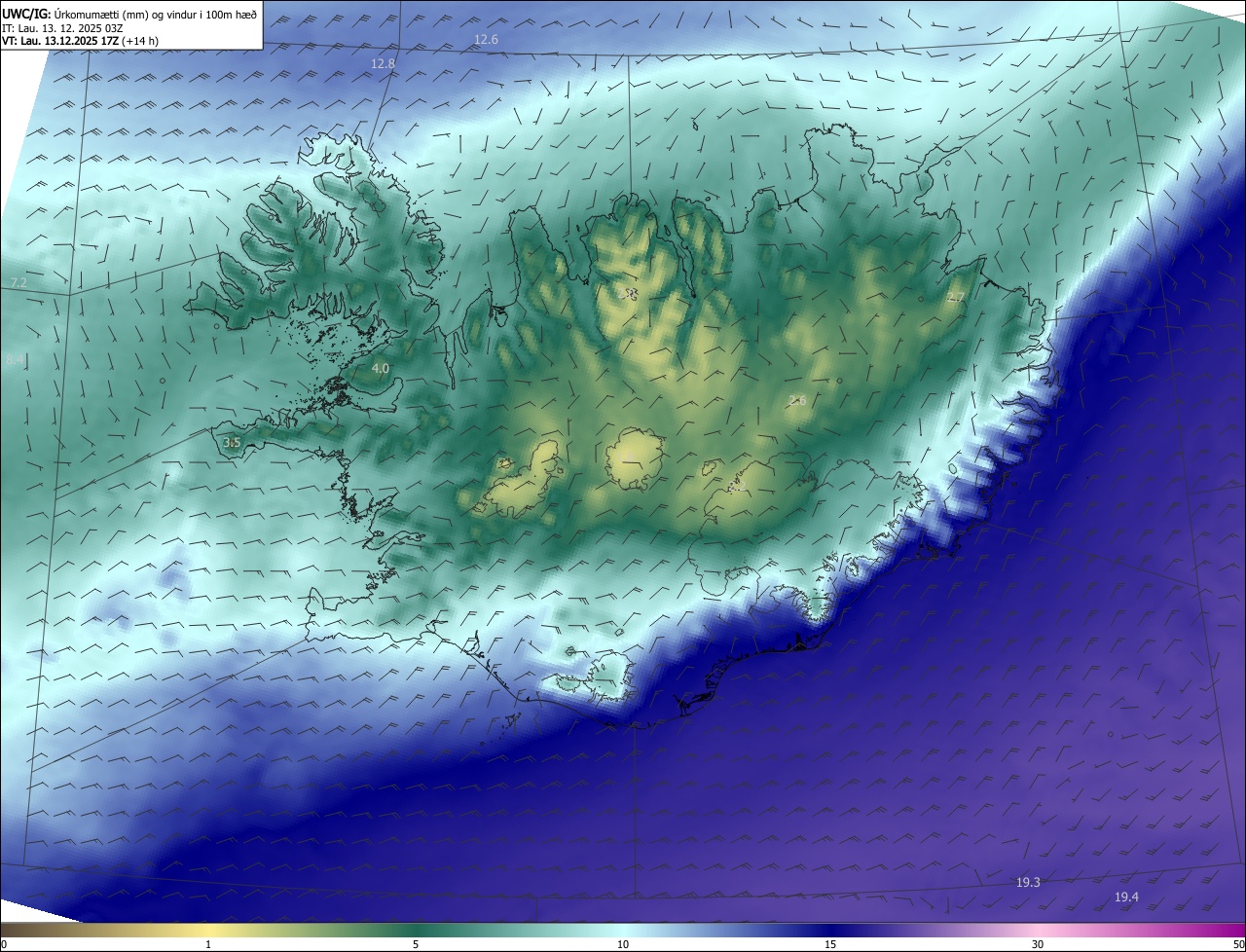Click the 10 tick label on color scale
Viewport: 1246px width, 952px height.
coord(623,945)
